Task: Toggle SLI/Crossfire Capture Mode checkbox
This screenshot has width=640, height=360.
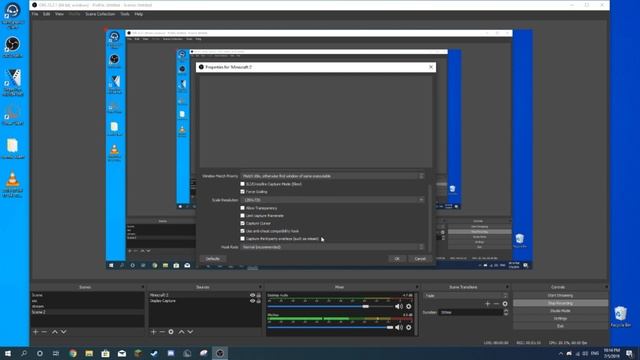Action: pos(242,184)
